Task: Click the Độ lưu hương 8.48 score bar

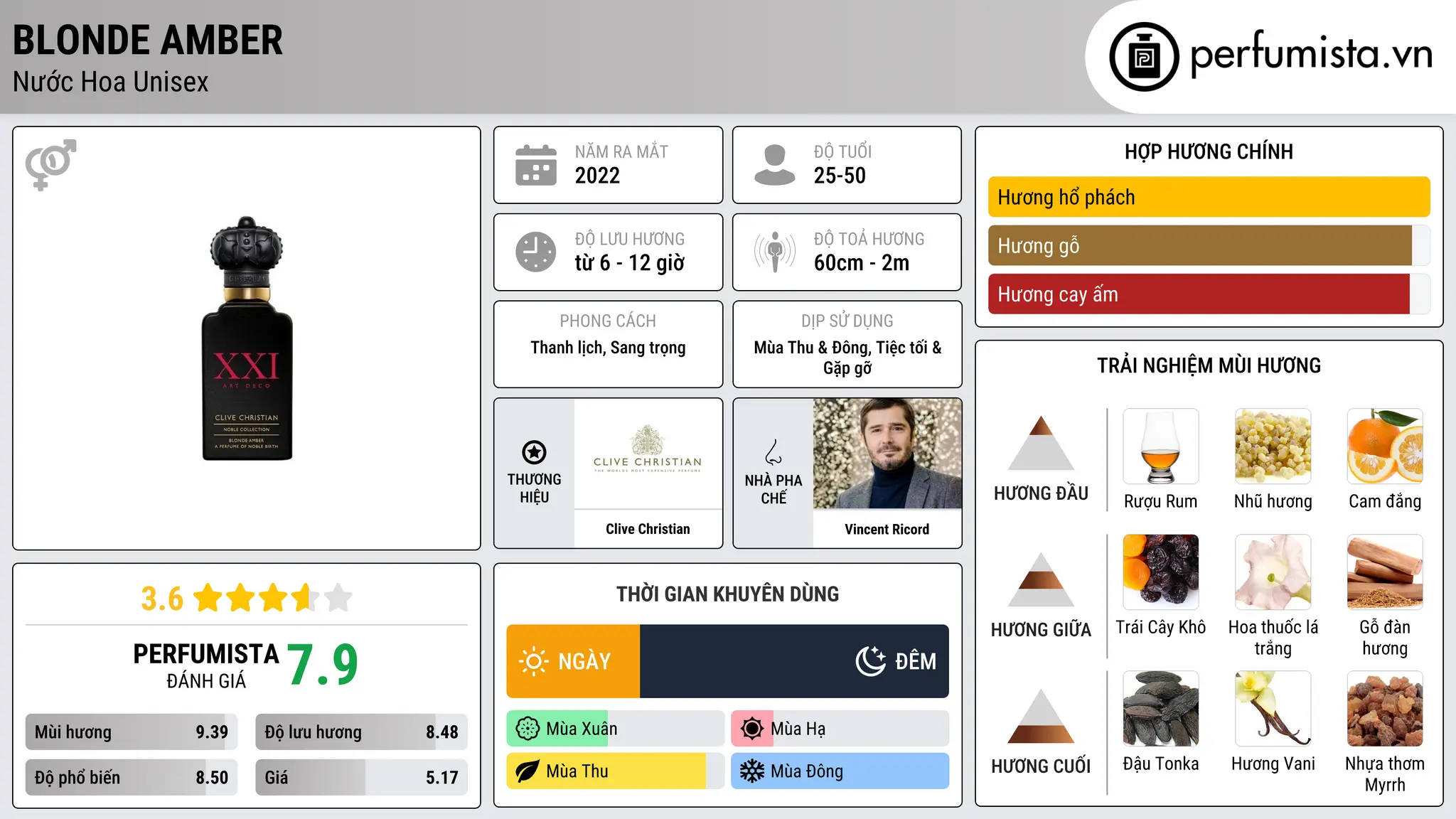Action: point(361,732)
